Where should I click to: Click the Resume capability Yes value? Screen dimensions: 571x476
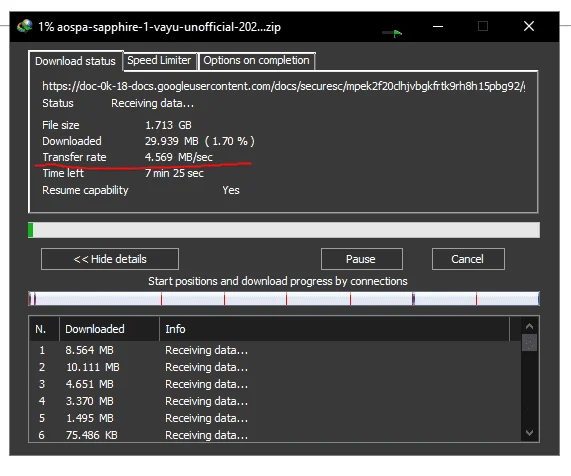231,190
